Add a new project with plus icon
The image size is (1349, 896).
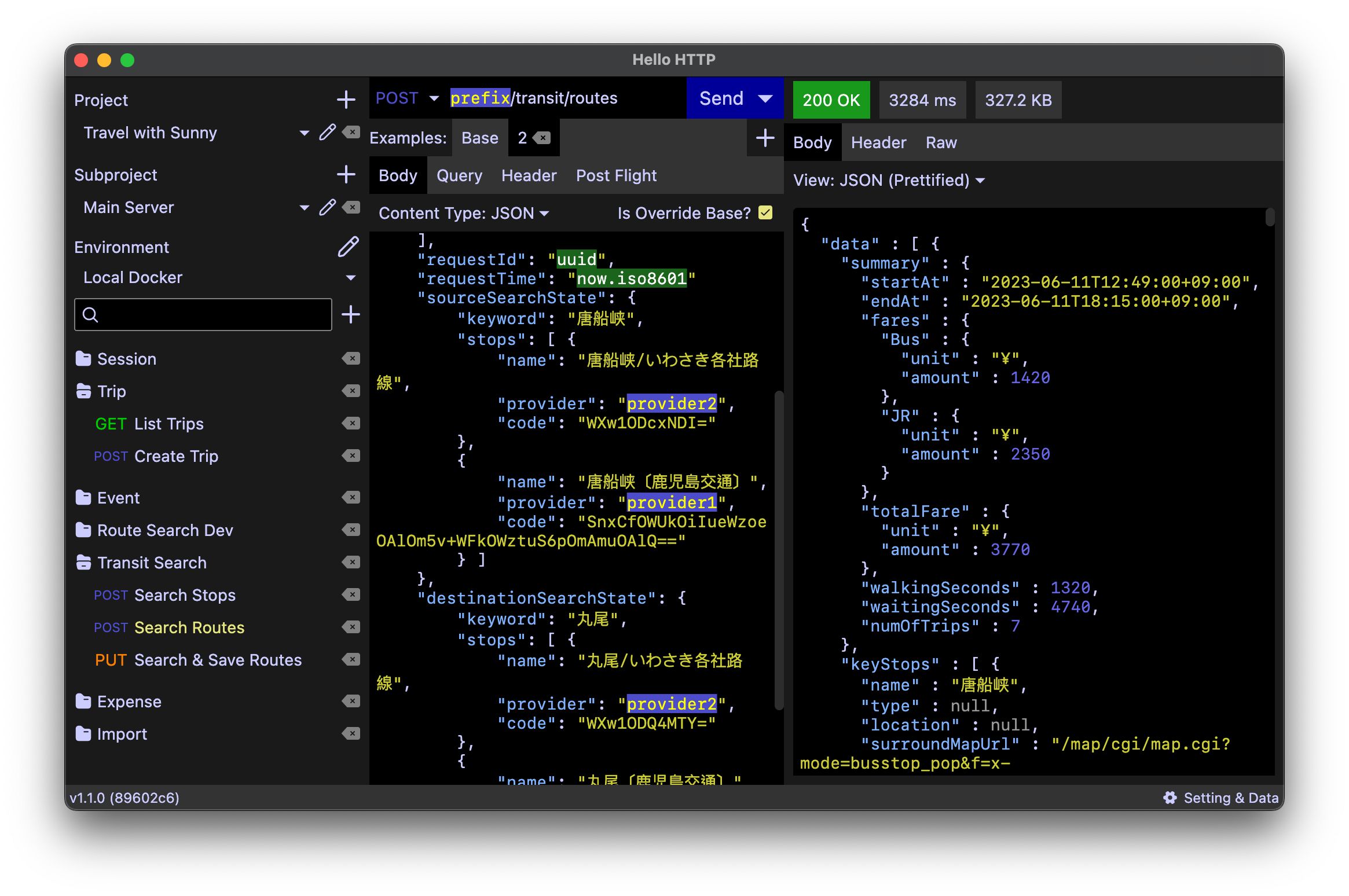346,100
